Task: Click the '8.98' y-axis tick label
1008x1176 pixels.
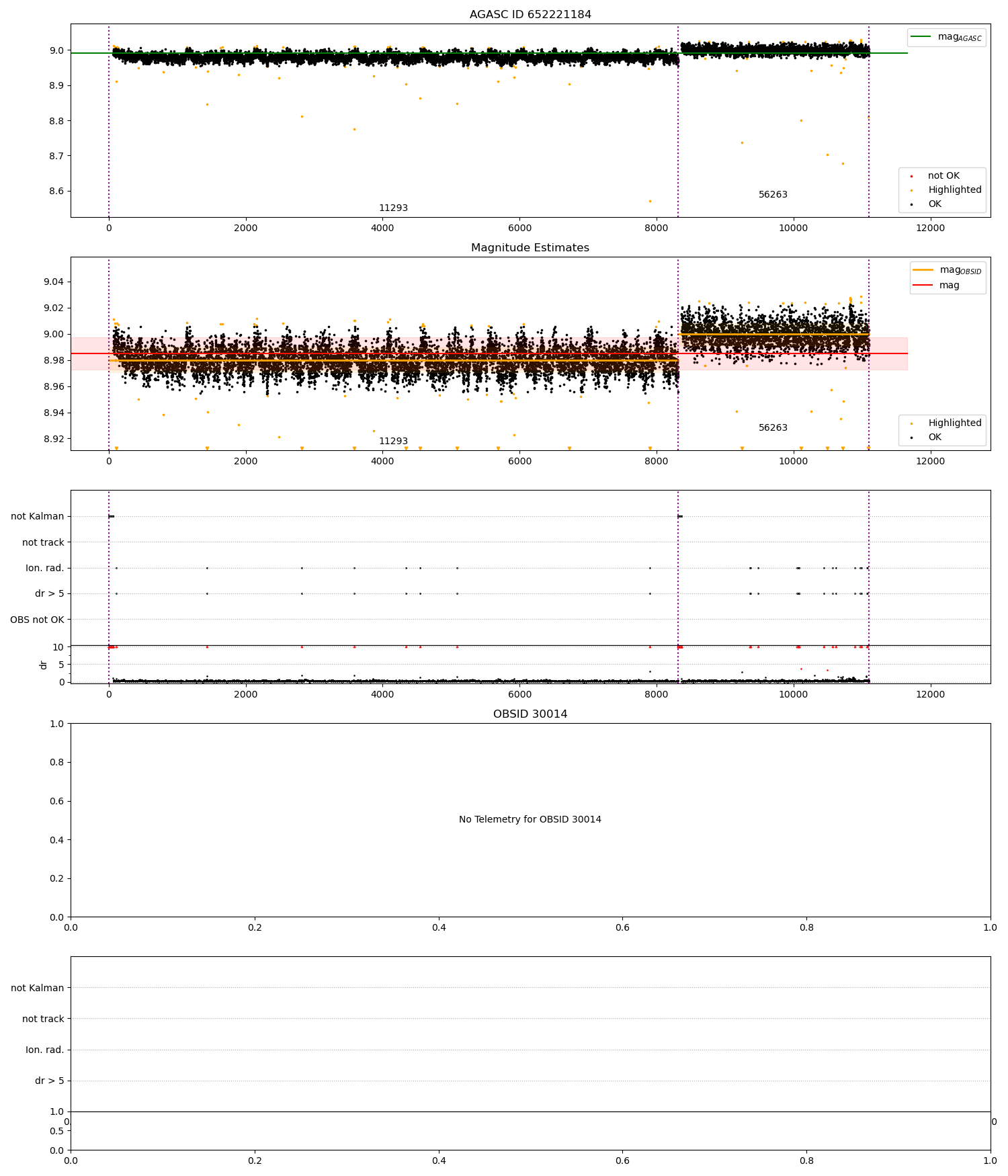Action: click(54, 360)
